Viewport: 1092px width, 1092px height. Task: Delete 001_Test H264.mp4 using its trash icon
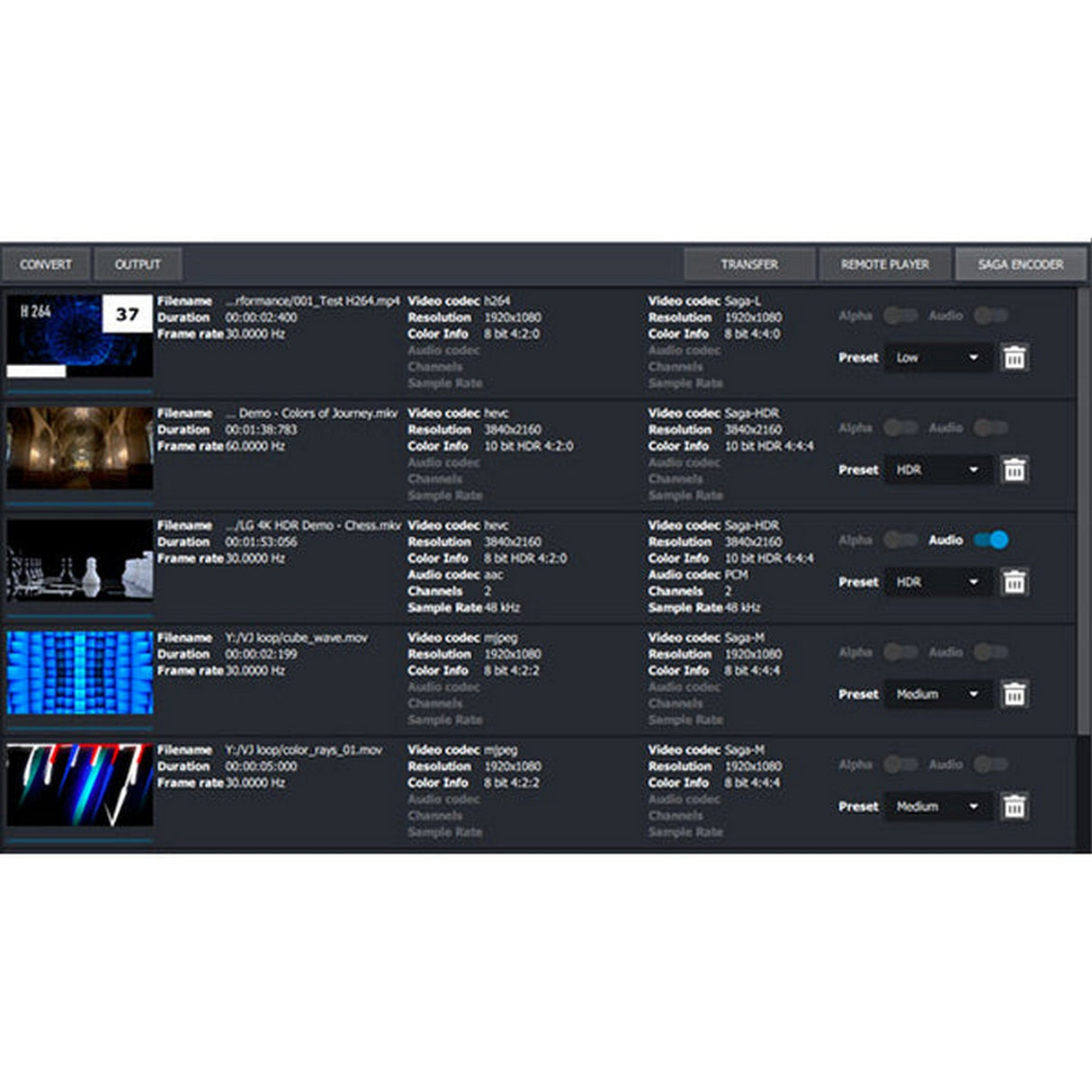(1015, 357)
